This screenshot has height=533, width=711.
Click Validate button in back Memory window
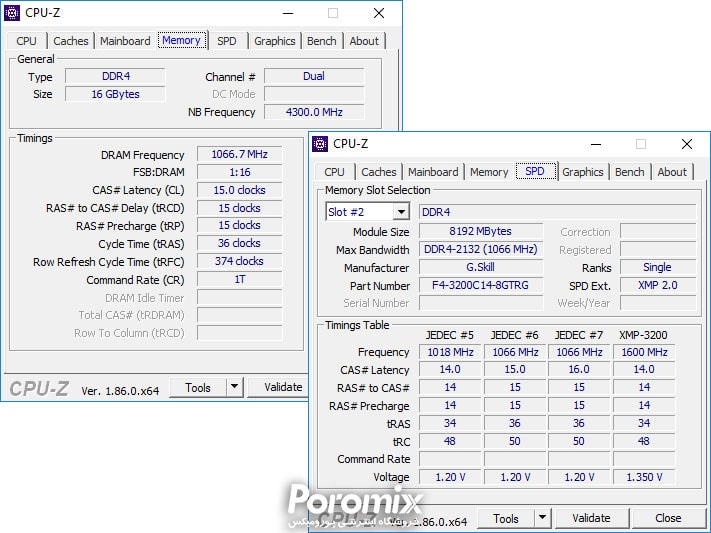[x=278, y=388]
